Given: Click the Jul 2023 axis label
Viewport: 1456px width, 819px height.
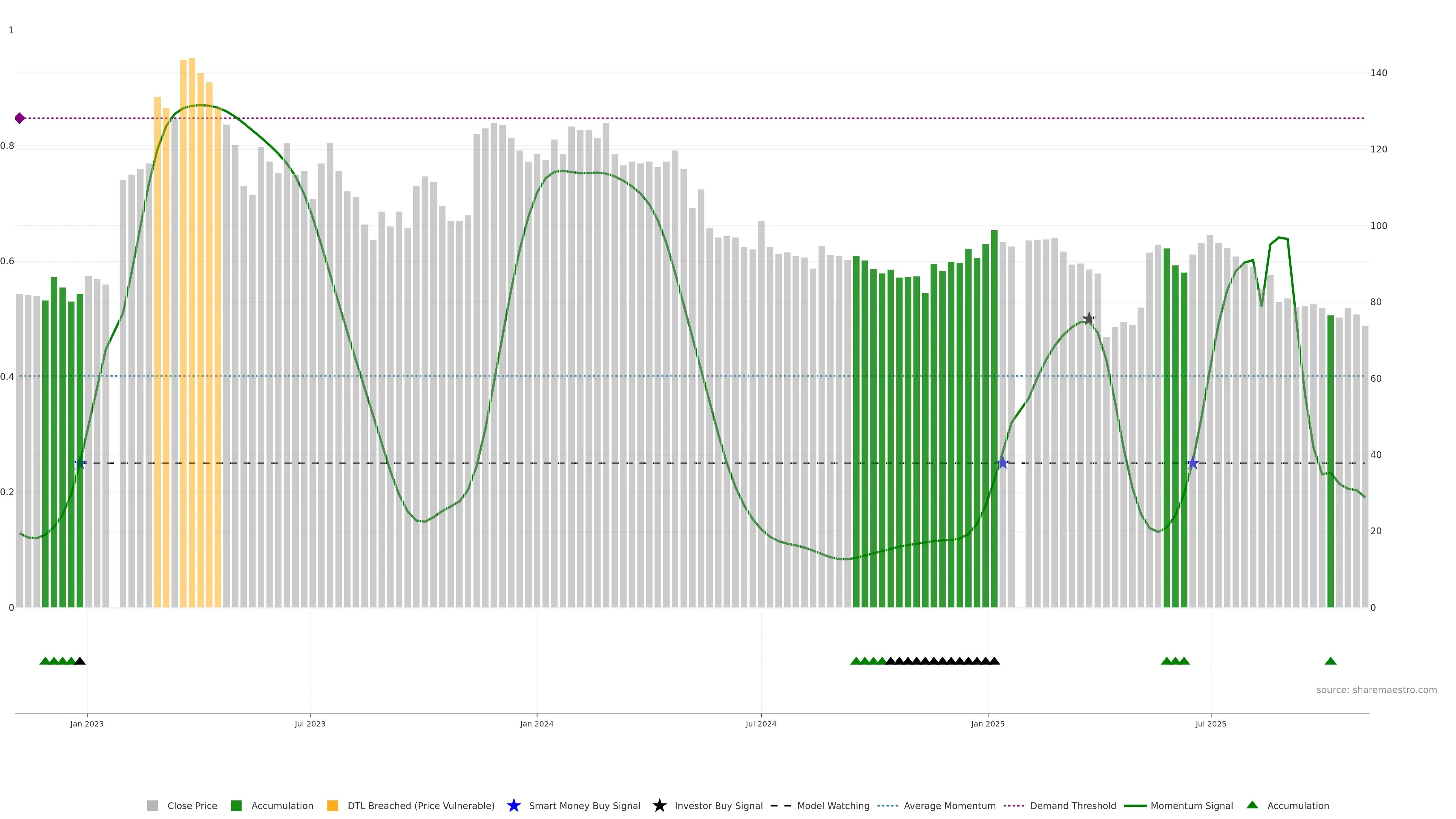Looking at the screenshot, I should click(x=310, y=723).
